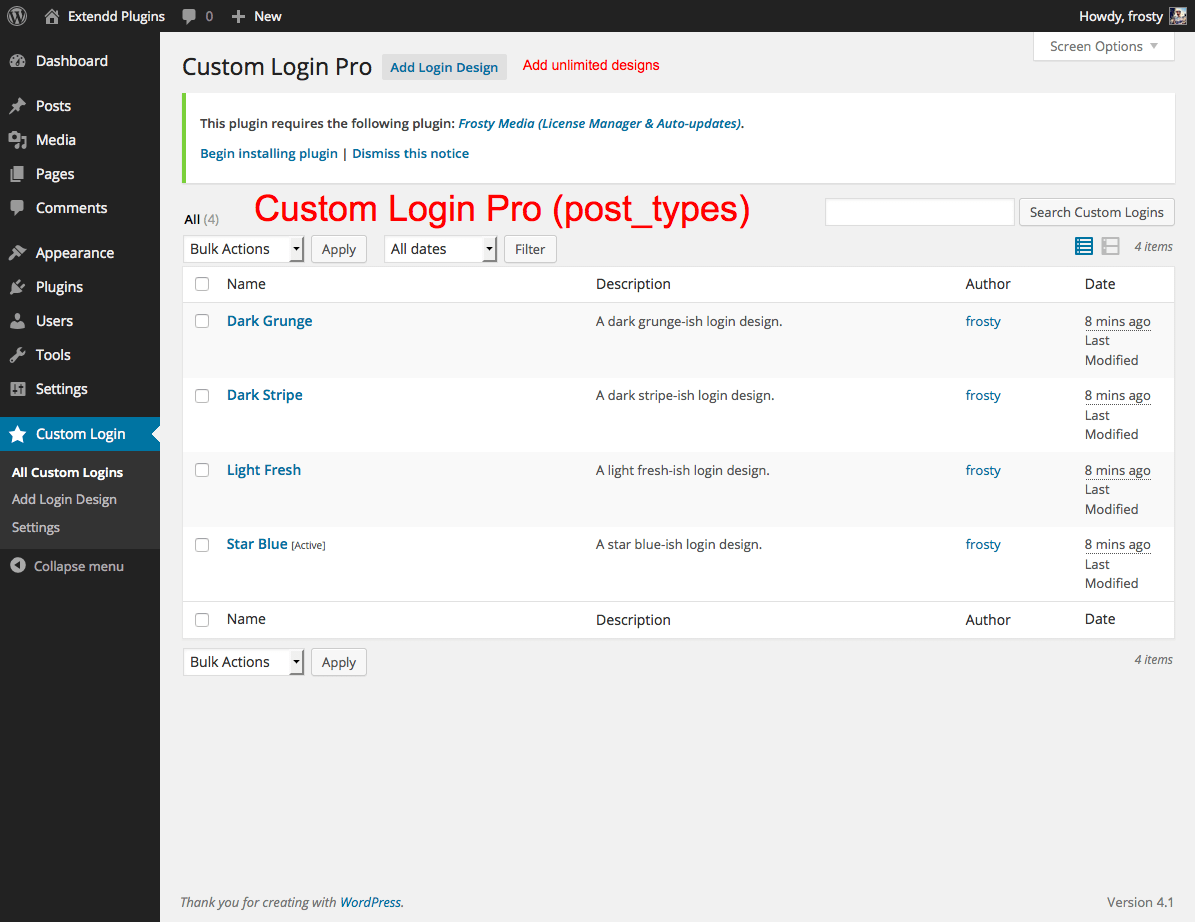Check the Light Fresh row checkbox
The height and width of the screenshot is (922, 1195).
click(202, 470)
